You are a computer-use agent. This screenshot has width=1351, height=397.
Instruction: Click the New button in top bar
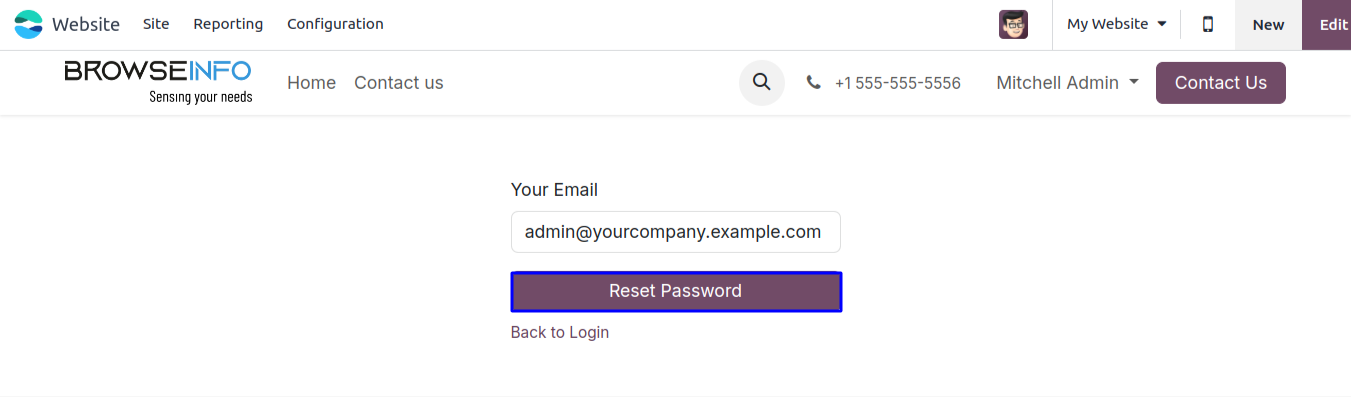point(1268,25)
